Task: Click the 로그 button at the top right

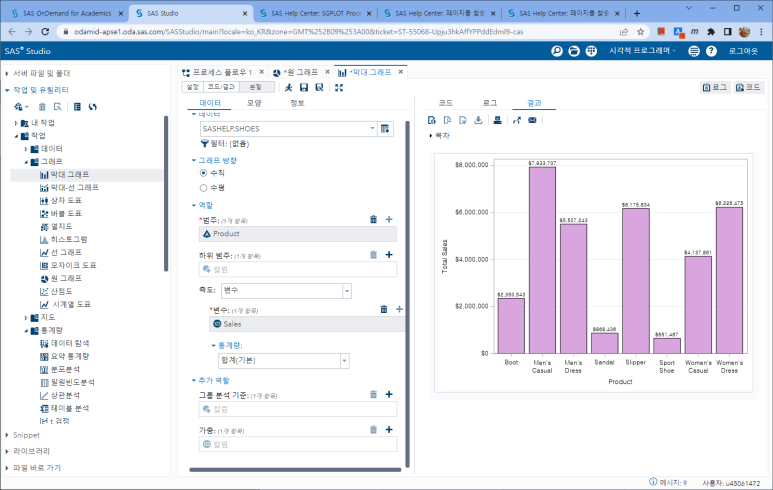Action: pos(715,87)
